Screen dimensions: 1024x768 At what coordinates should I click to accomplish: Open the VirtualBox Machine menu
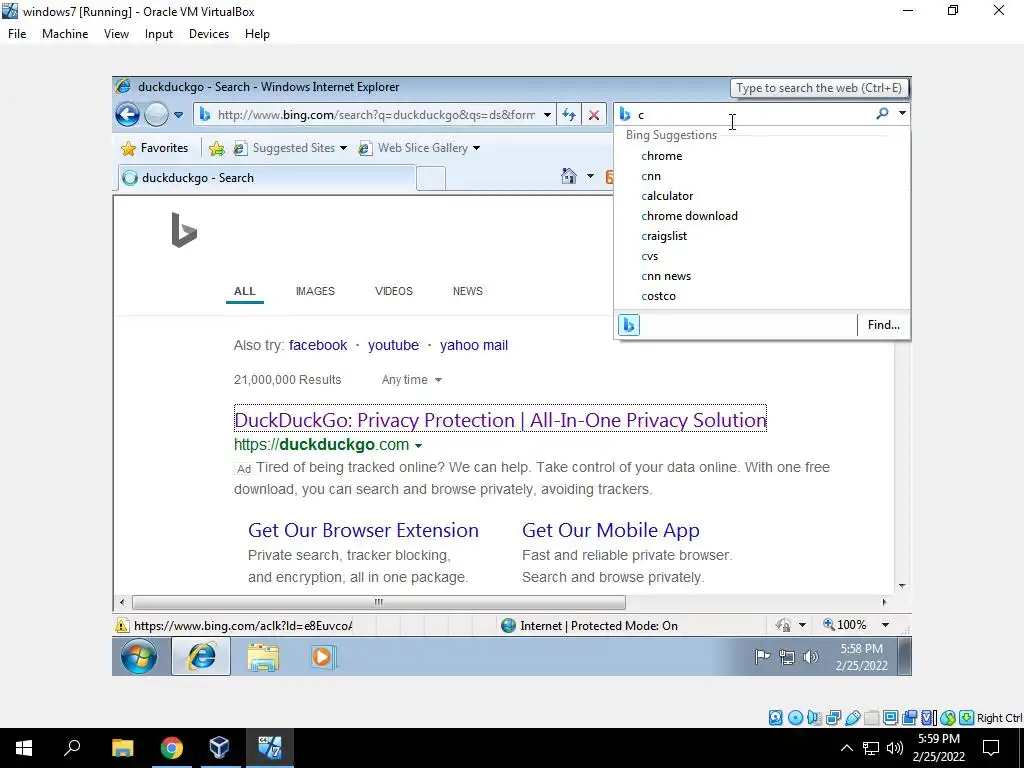[x=65, y=34]
